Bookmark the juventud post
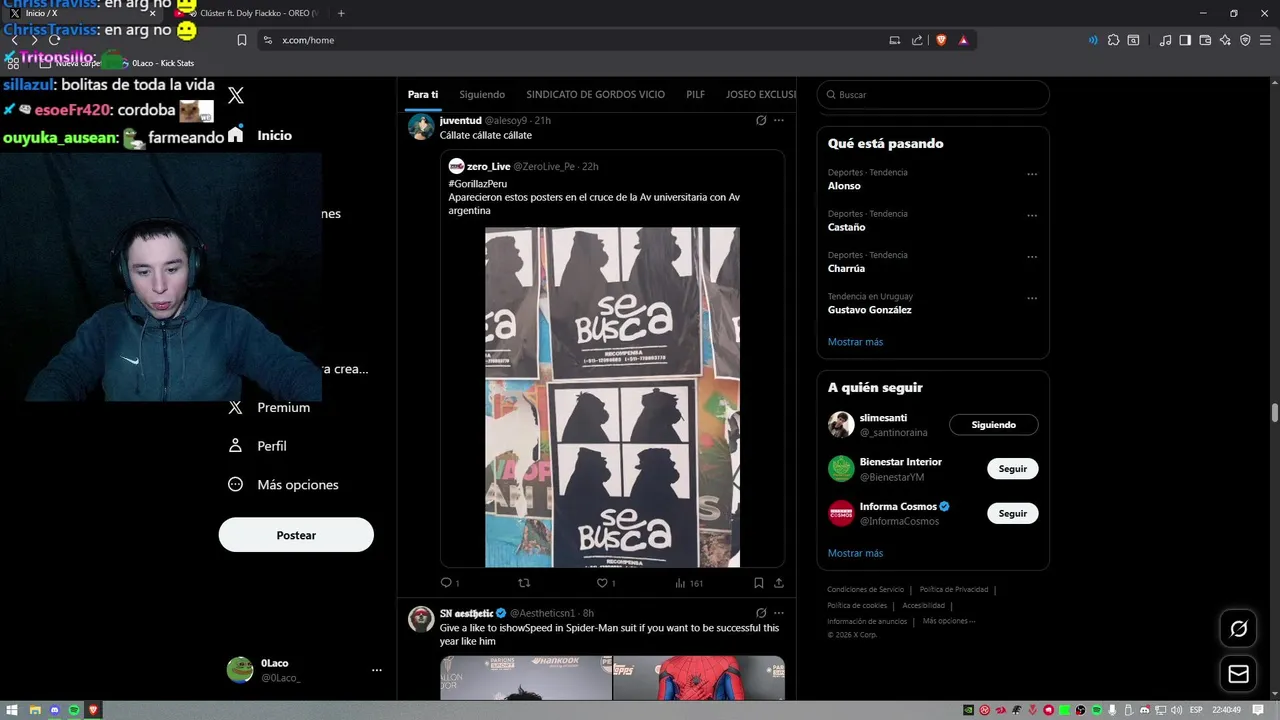This screenshot has height=720, width=1280. tap(759, 583)
